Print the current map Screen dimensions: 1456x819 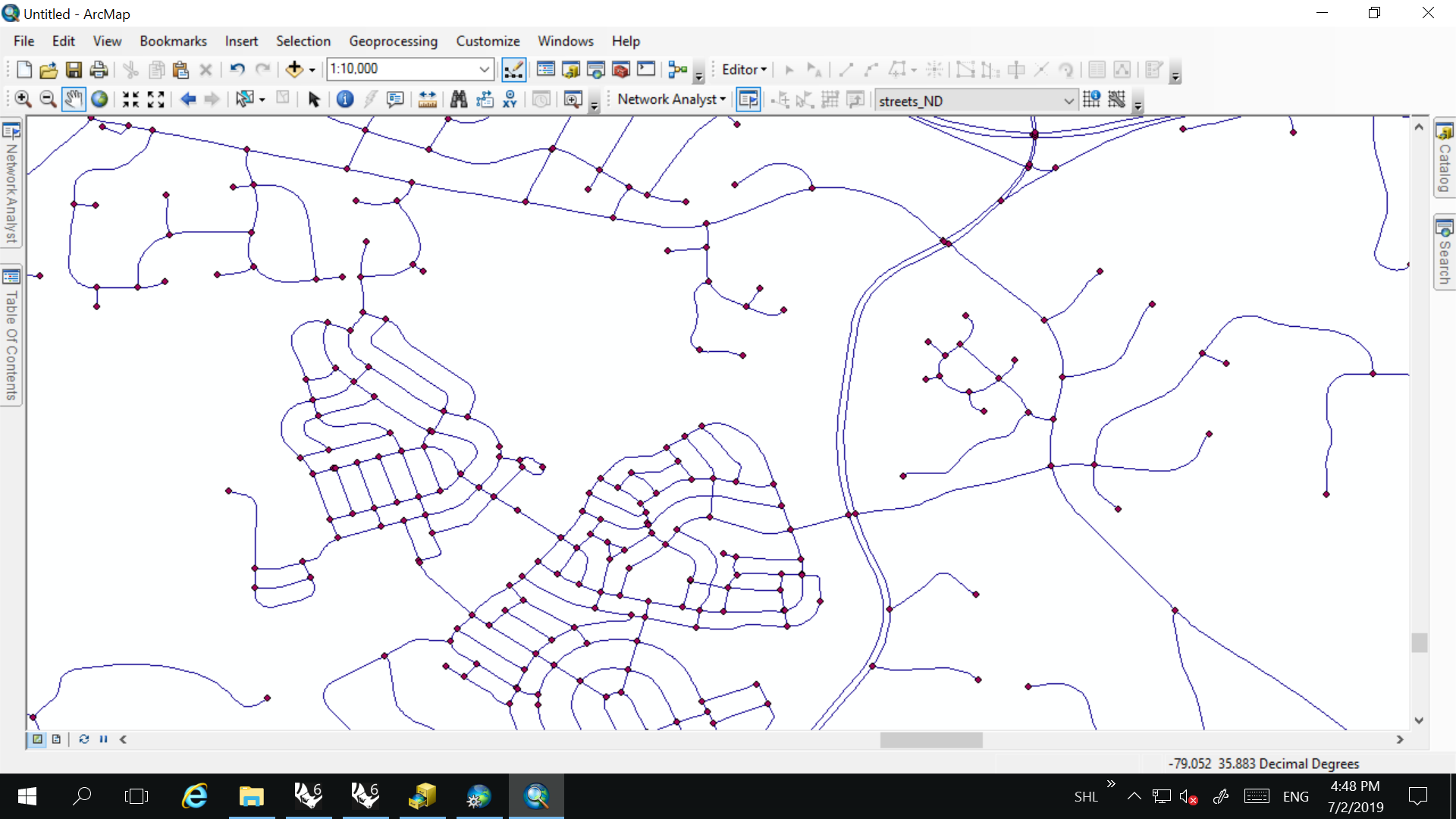(99, 70)
